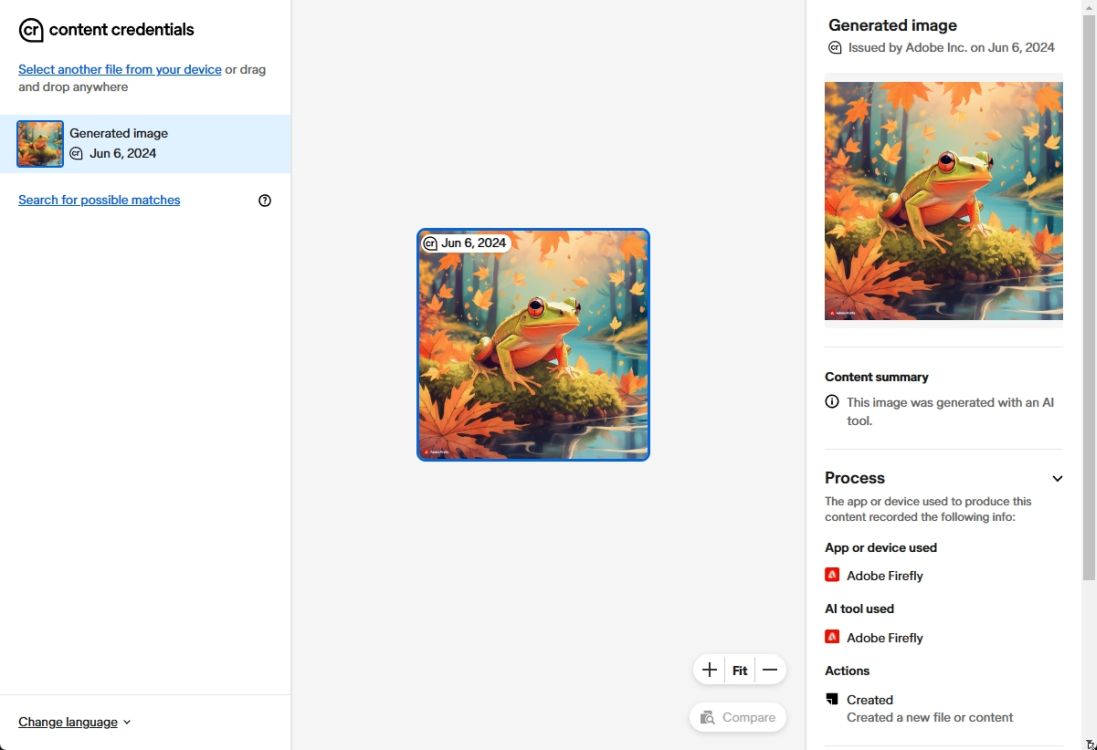This screenshot has width=1097, height=750.
Task: Open Select another file from your device link
Action: tap(120, 69)
